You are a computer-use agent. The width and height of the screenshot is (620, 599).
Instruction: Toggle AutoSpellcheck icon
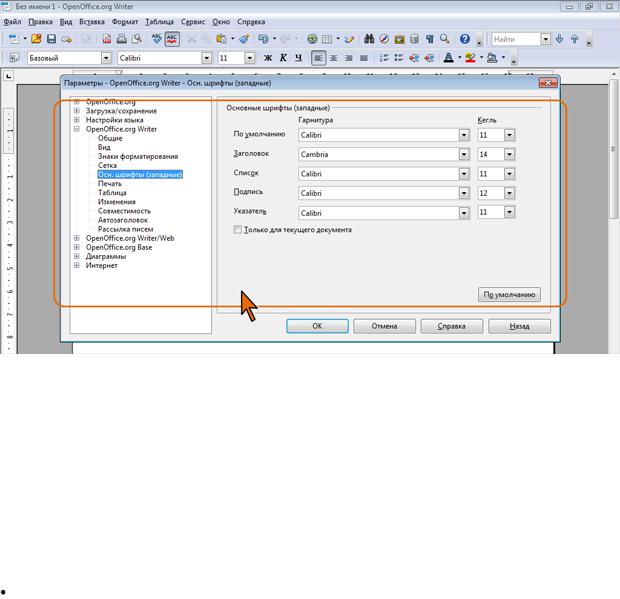(x=172, y=39)
